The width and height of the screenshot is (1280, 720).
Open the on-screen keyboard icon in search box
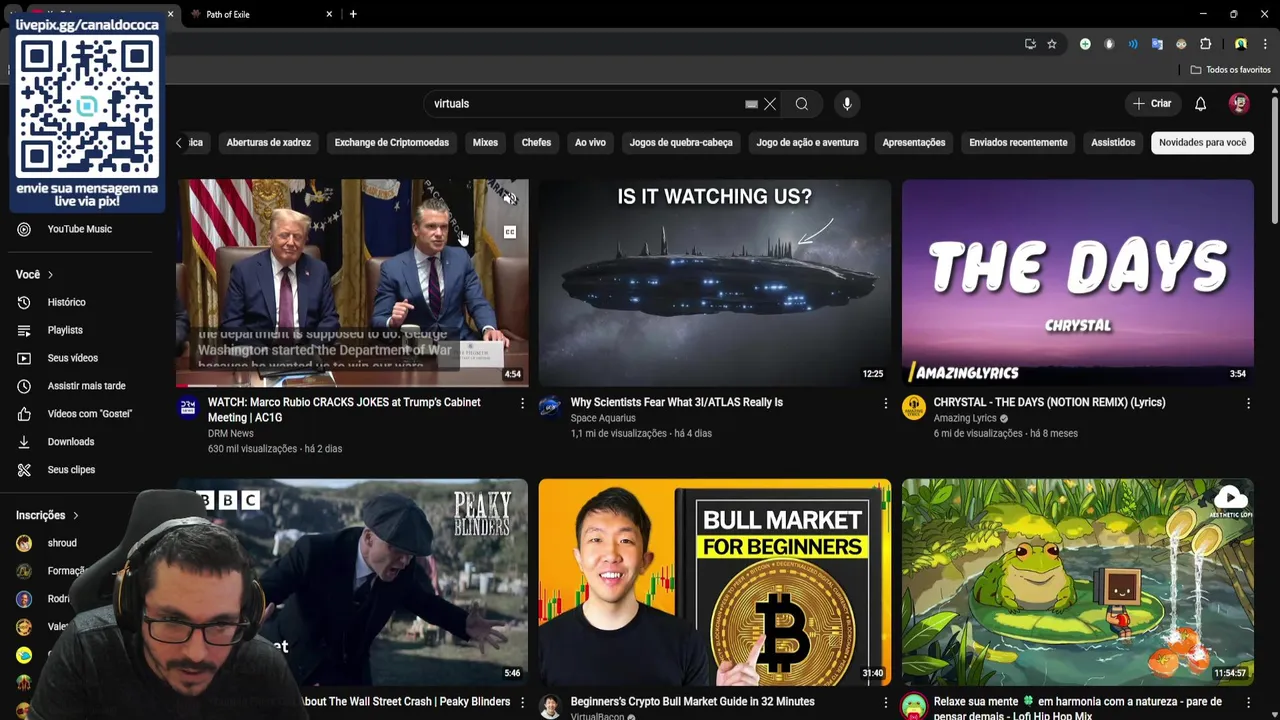pyautogui.click(x=751, y=104)
